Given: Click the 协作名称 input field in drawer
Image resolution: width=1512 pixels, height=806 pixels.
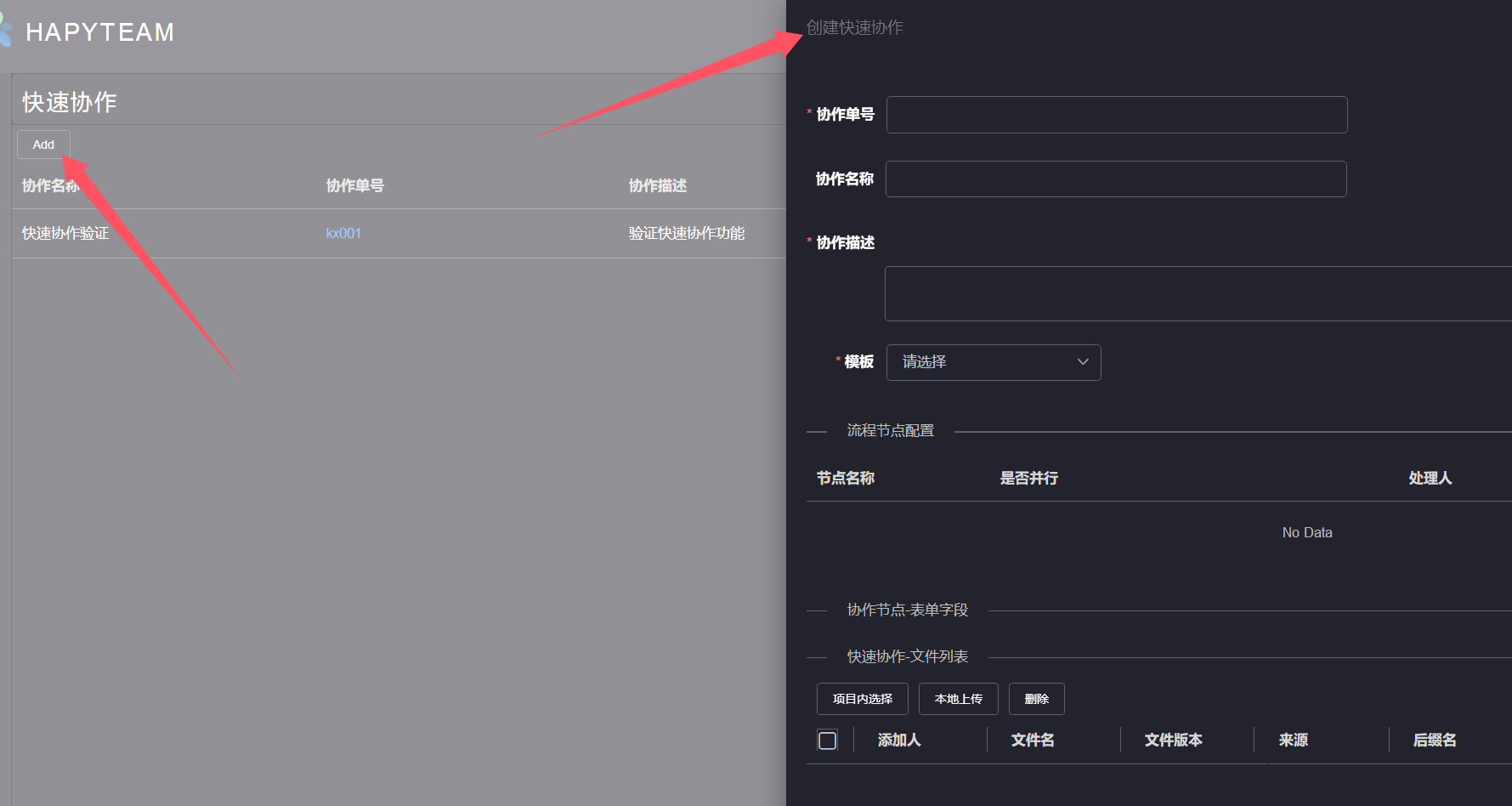Looking at the screenshot, I should click(x=1116, y=179).
